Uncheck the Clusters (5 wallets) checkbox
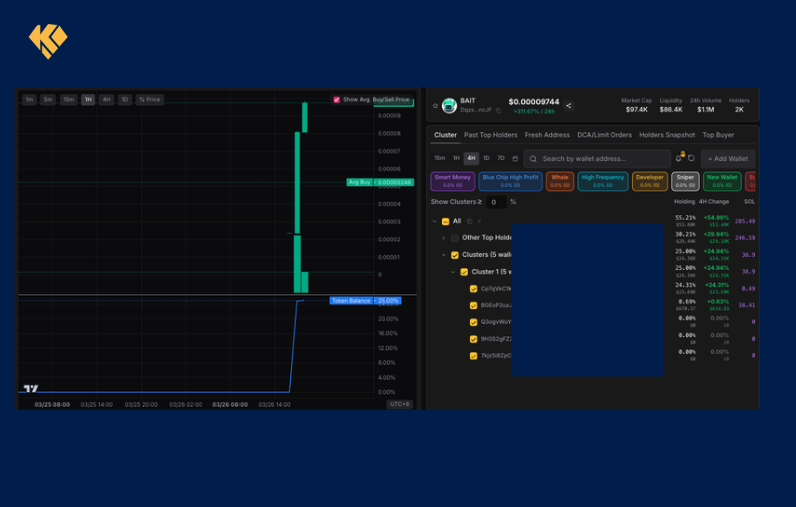This screenshot has height=507, width=796. point(455,255)
